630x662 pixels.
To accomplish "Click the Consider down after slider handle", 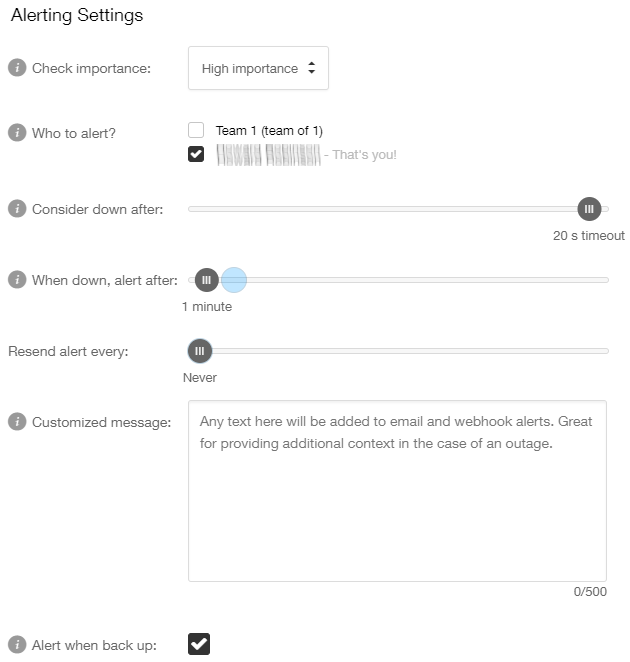I will click(x=589, y=209).
